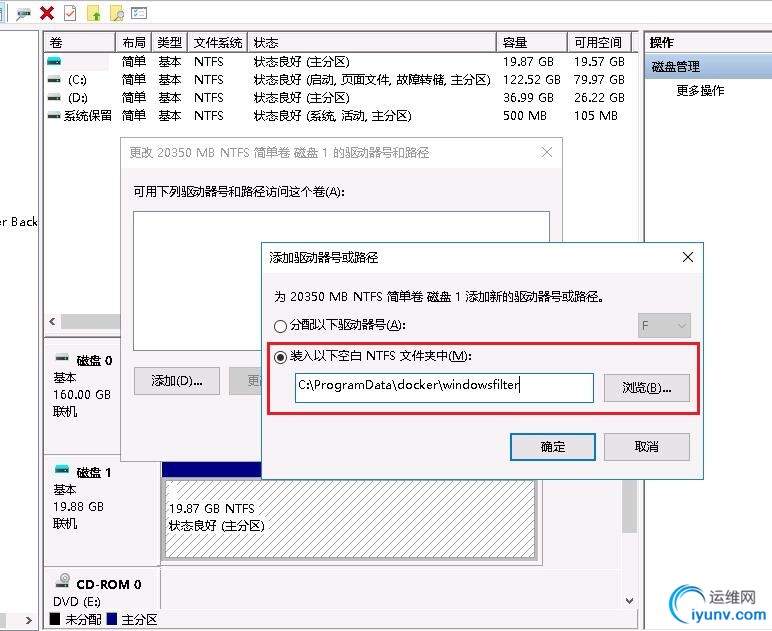The image size is (772, 631).
Task: Sort by the 状态 column header
Action: (x=372, y=43)
